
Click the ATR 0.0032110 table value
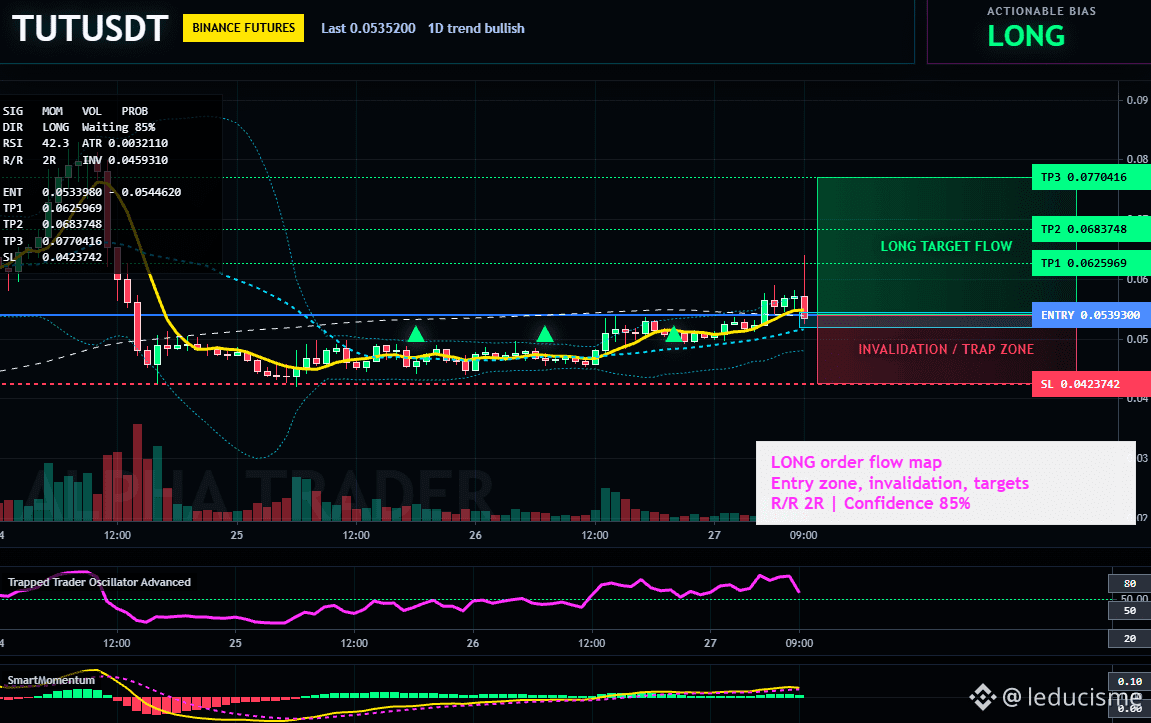tap(125, 143)
